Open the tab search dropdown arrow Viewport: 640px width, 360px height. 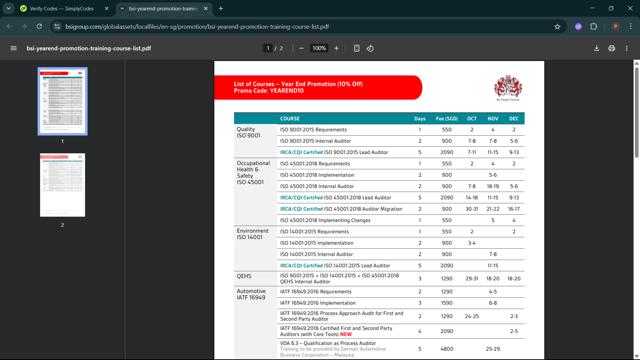click(9, 9)
